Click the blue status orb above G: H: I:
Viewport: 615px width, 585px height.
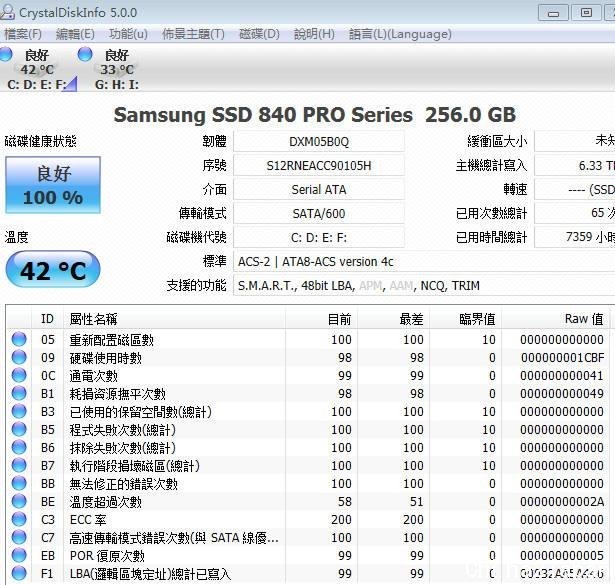(x=85, y=54)
